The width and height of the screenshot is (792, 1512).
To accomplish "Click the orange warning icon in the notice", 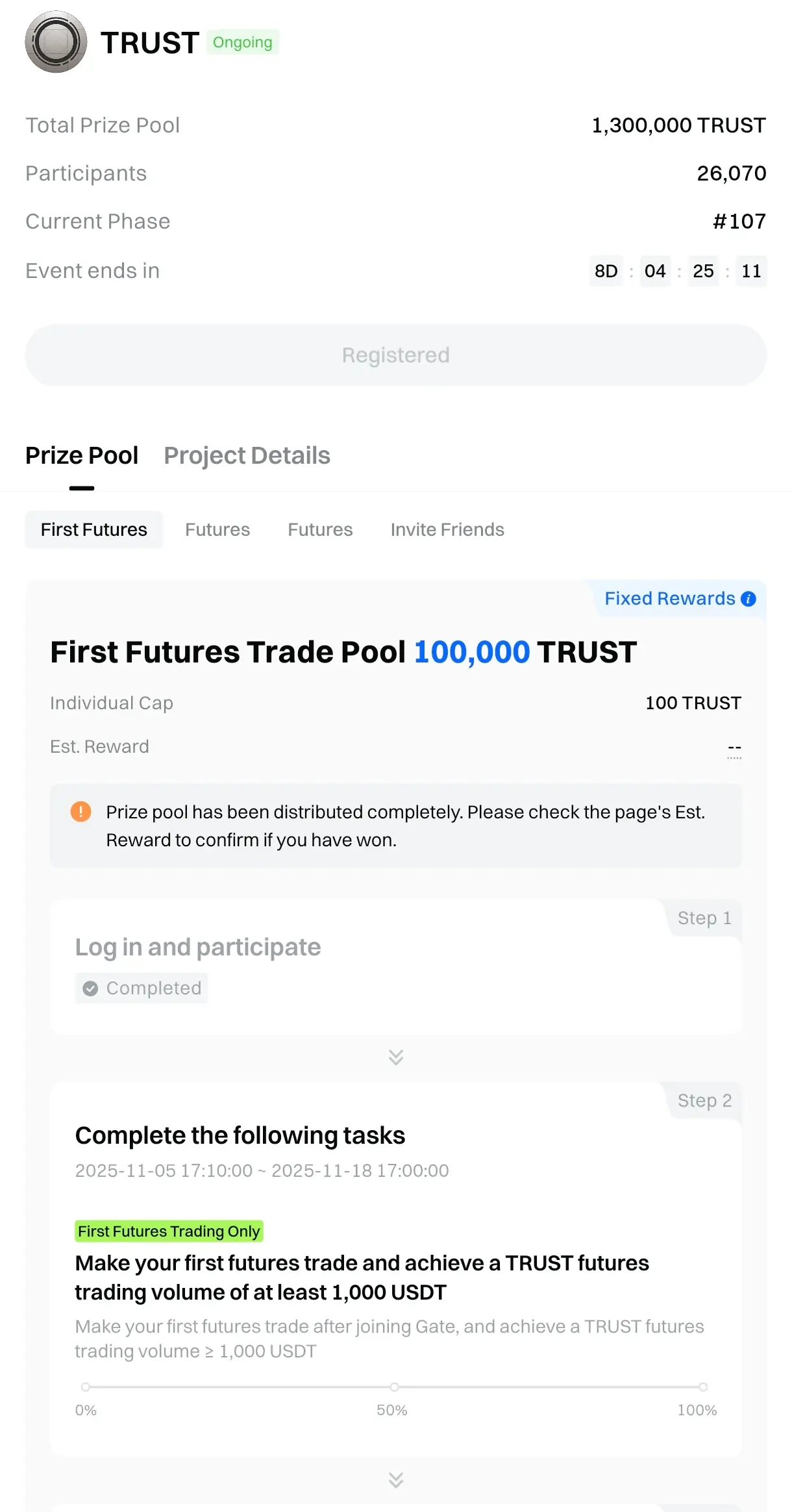I will [x=80, y=811].
